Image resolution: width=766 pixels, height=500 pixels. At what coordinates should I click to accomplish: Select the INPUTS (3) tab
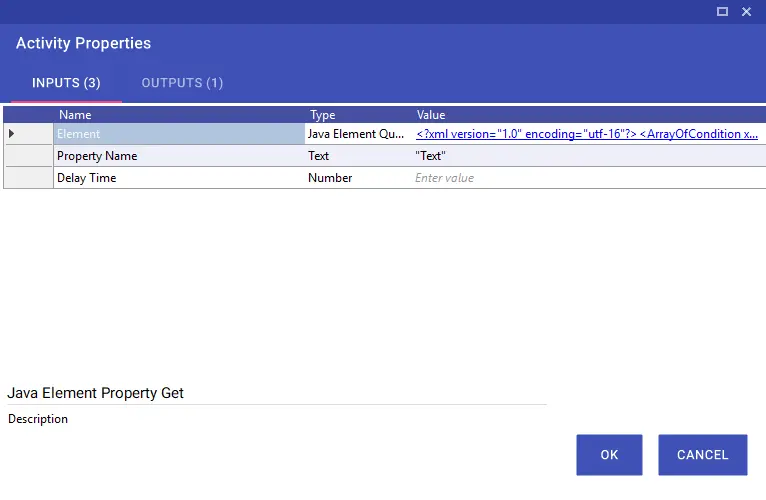[x=66, y=83]
